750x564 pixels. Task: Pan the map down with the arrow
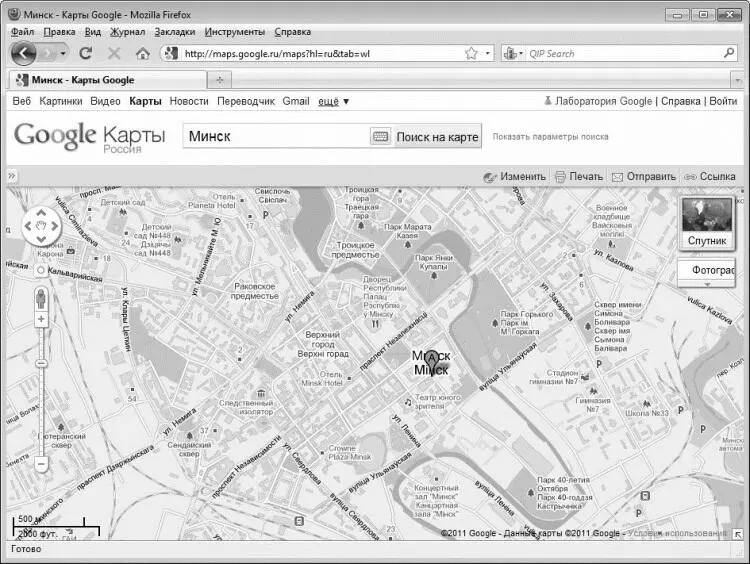(x=41, y=239)
